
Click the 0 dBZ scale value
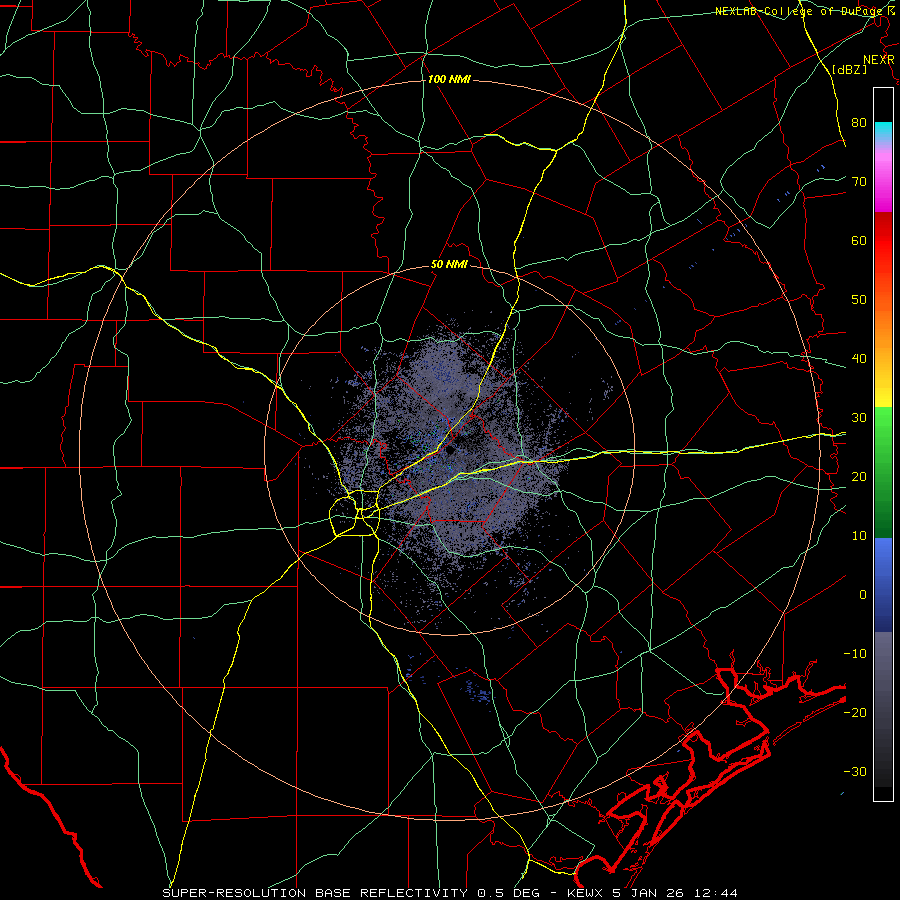tap(863, 595)
